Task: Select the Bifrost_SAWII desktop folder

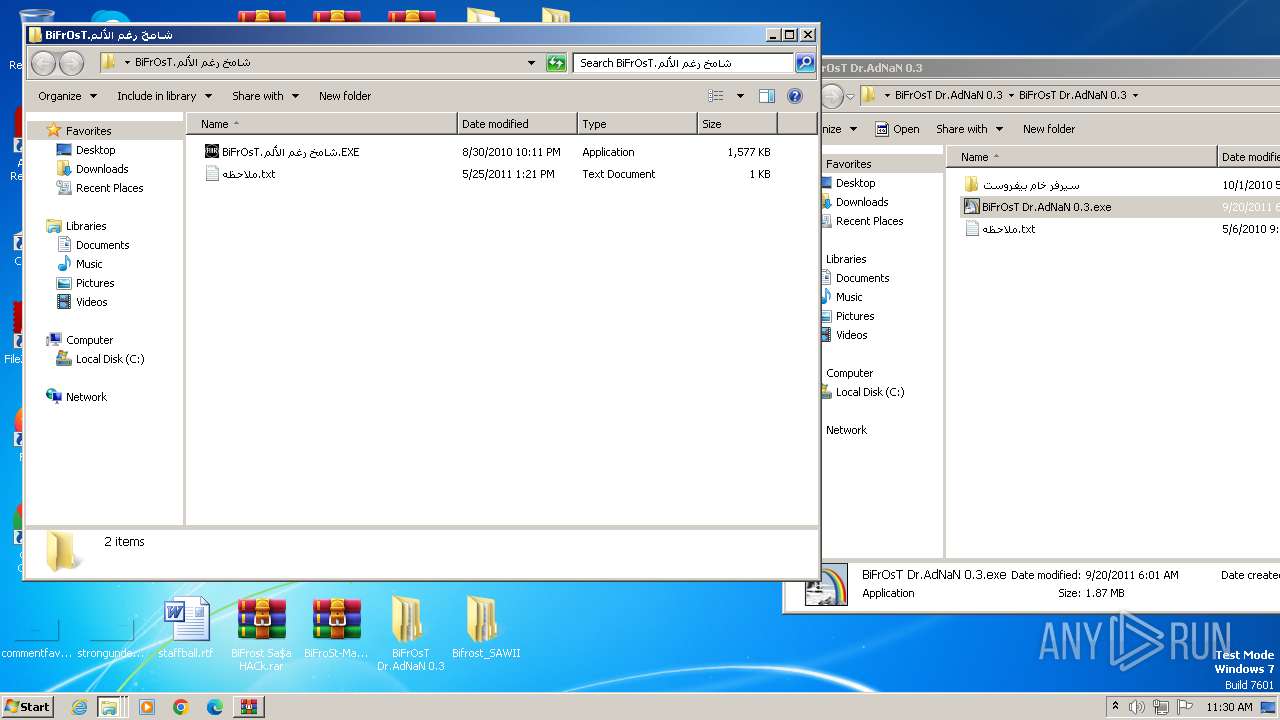Action: (x=486, y=628)
